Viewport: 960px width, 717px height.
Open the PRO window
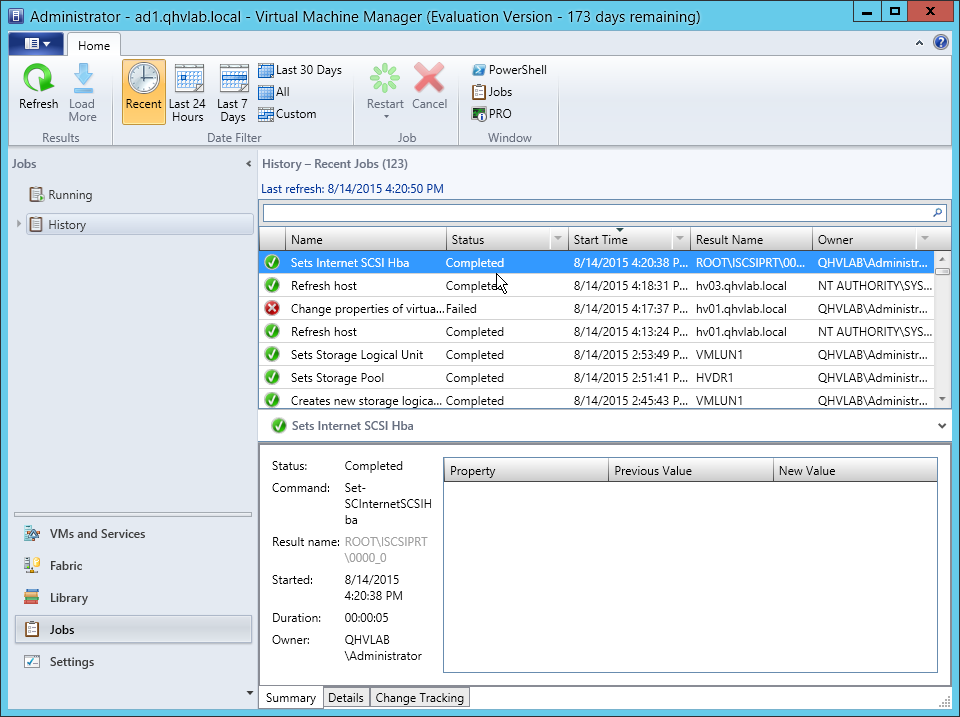pyautogui.click(x=492, y=114)
